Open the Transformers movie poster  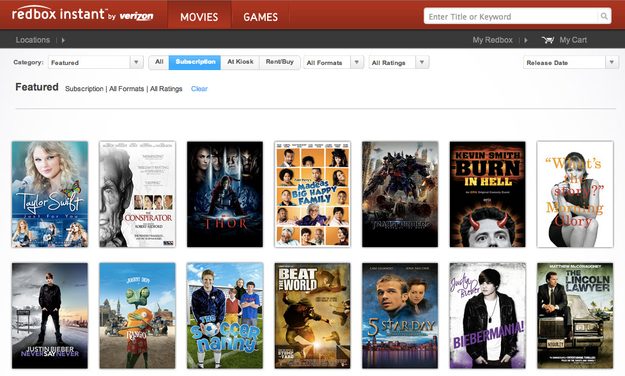[400, 194]
